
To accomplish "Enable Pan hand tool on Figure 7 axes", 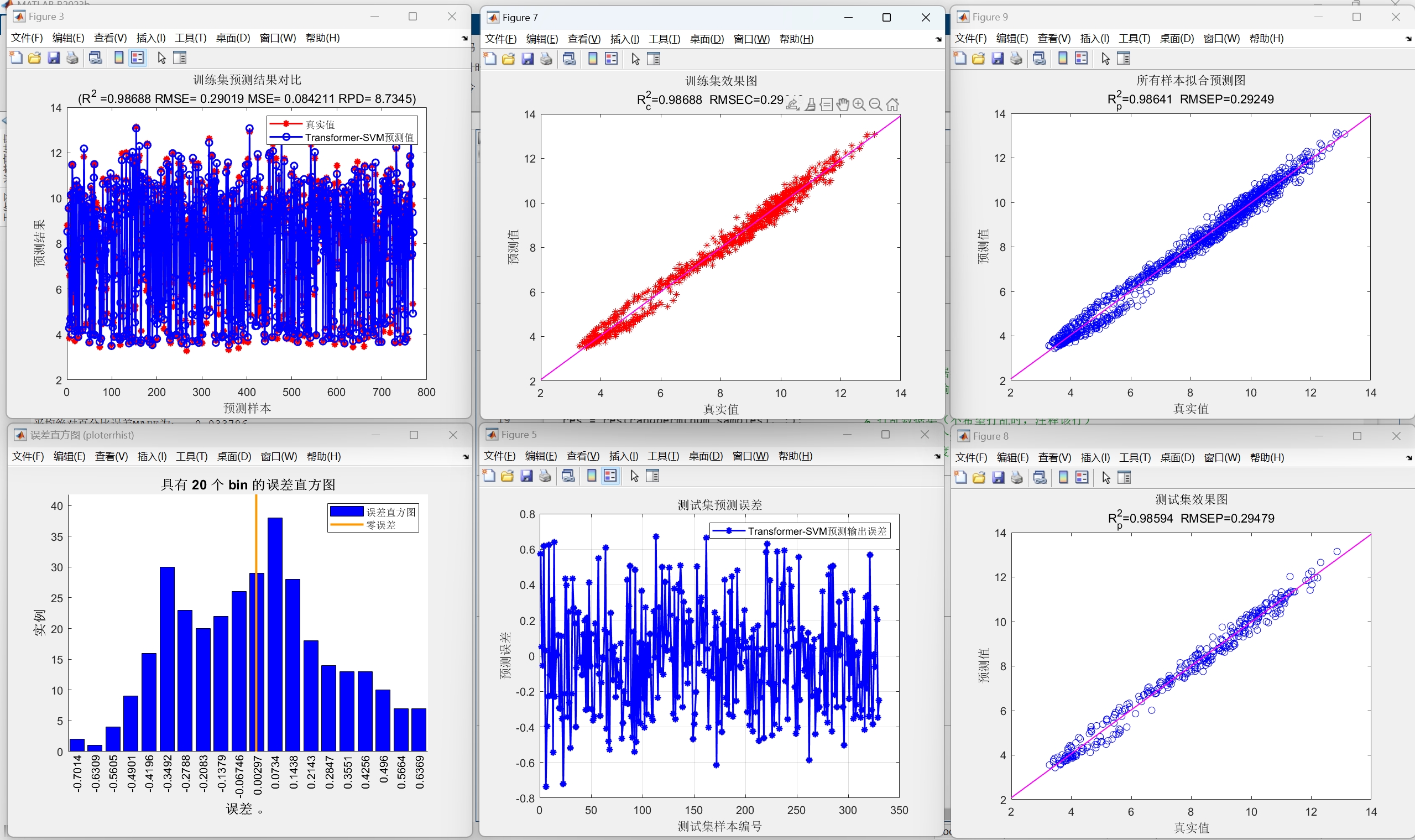I will click(843, 105).
